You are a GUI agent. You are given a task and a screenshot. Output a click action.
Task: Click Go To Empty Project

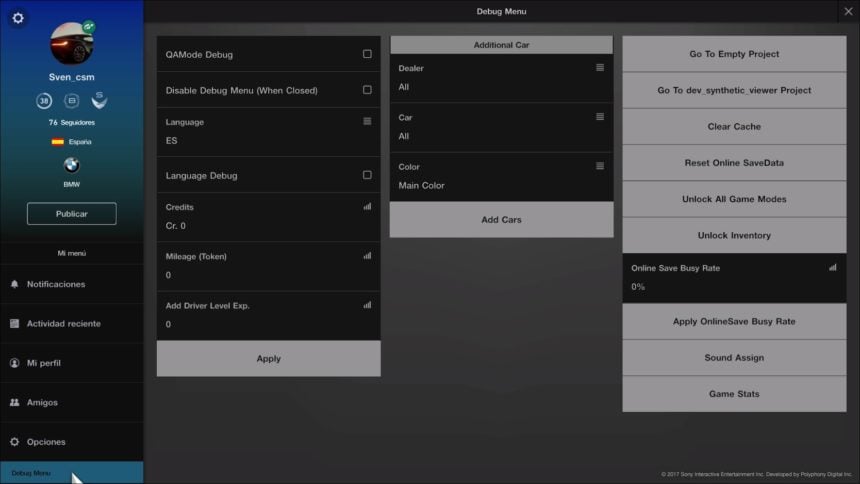tap(734, 54)
